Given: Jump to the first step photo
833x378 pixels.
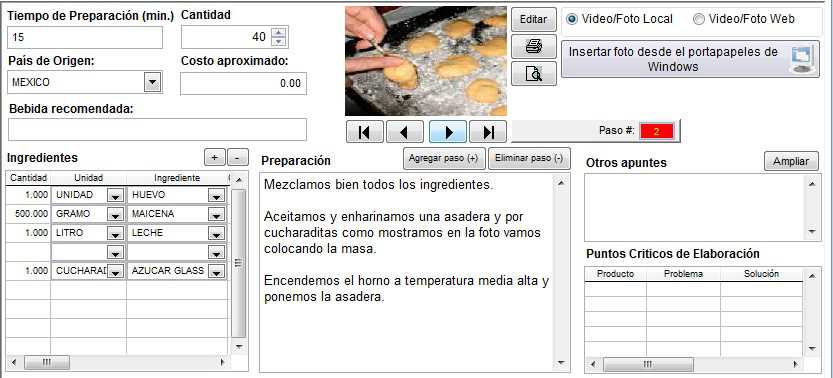Looking at the screenshot, I should 364,132.
